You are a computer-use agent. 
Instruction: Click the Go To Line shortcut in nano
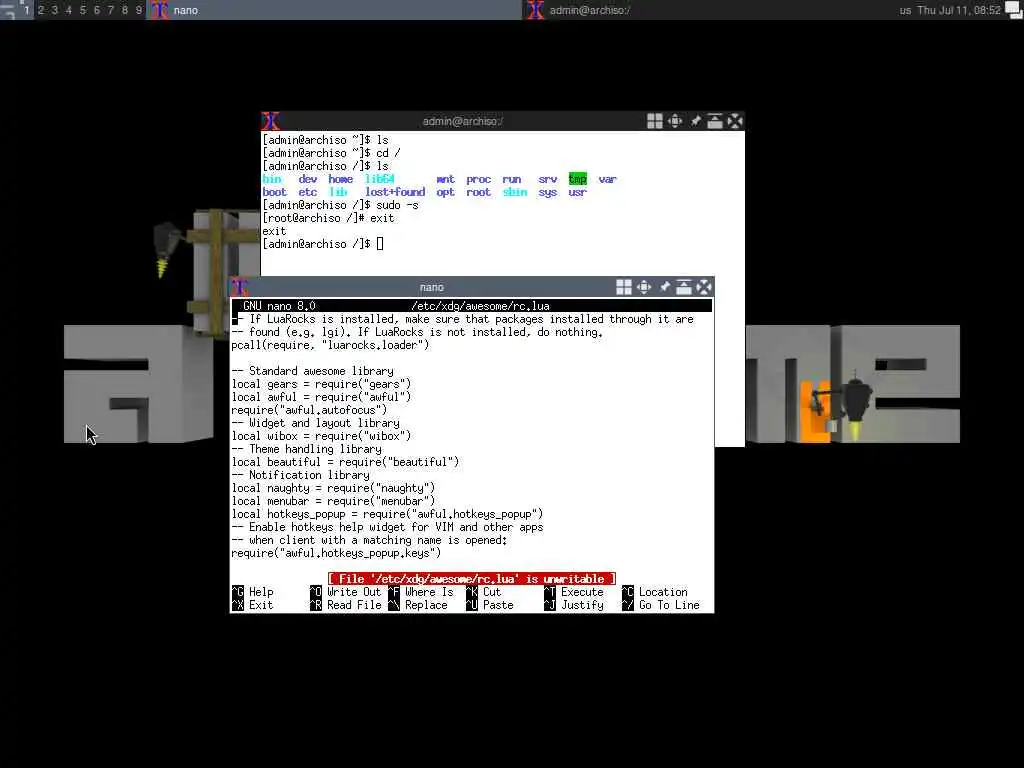[661, 605]
